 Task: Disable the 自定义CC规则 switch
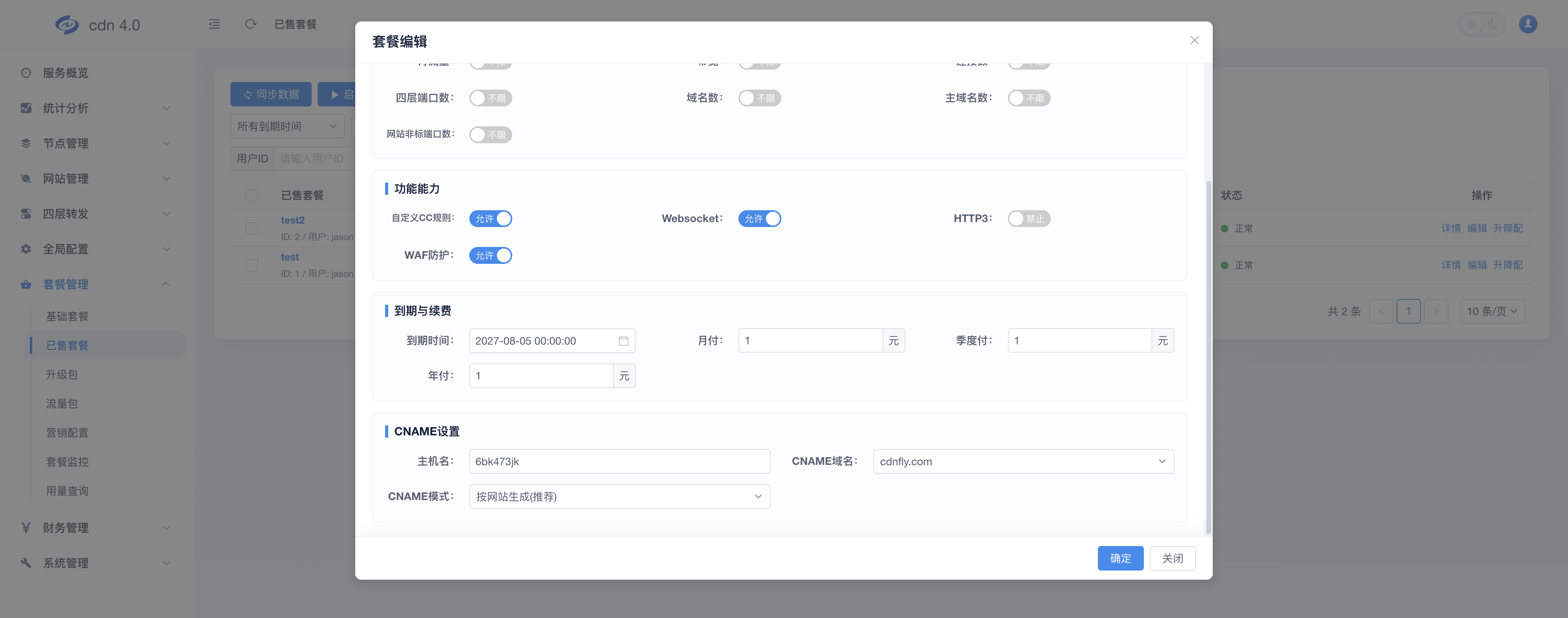(491, 219)
